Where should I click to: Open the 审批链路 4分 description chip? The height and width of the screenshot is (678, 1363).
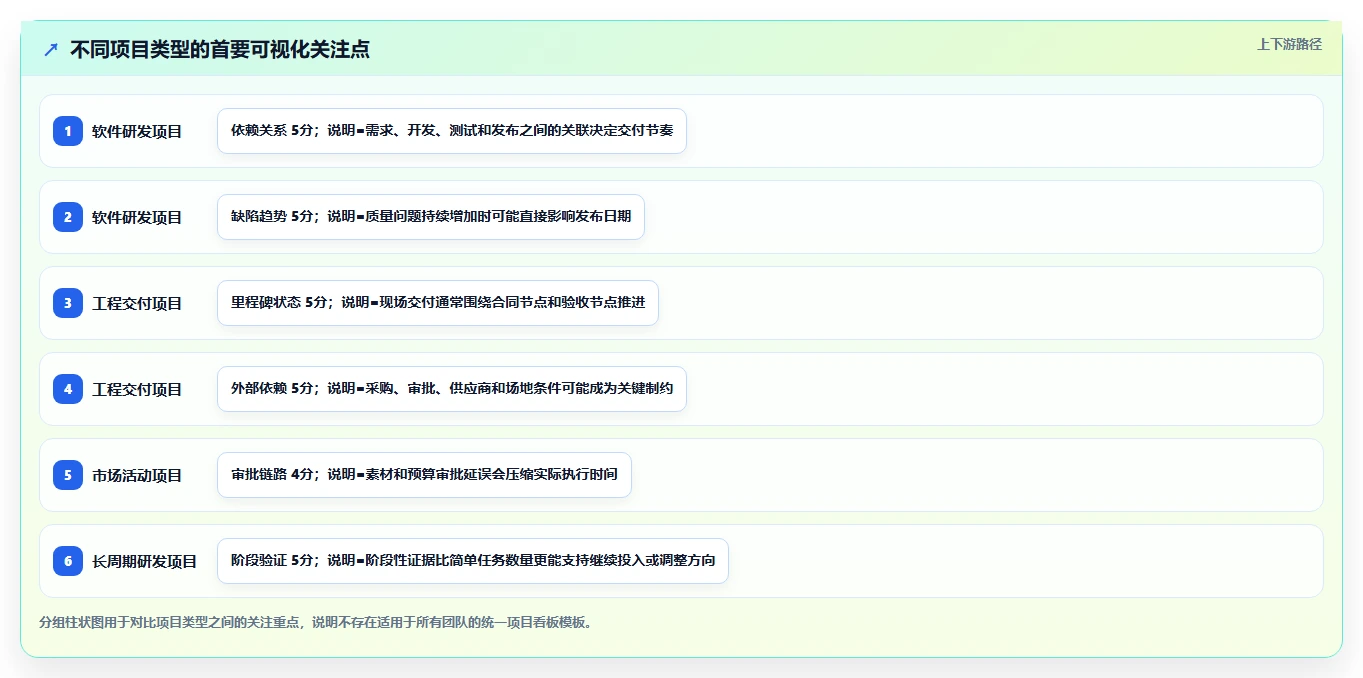coord(424,475)
